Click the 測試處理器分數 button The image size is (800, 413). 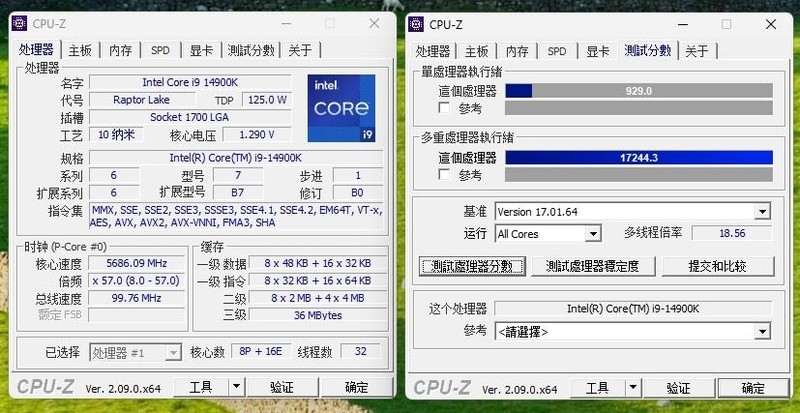tap(472, 266)
